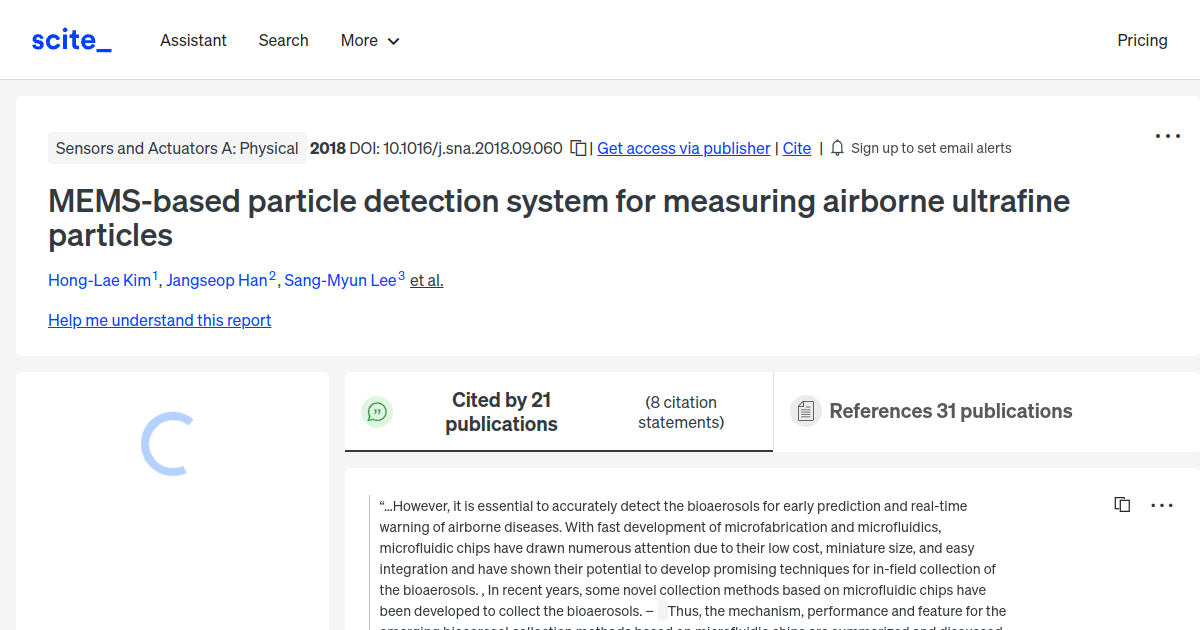Click the document icon beside References

click(x=806, y=411)
